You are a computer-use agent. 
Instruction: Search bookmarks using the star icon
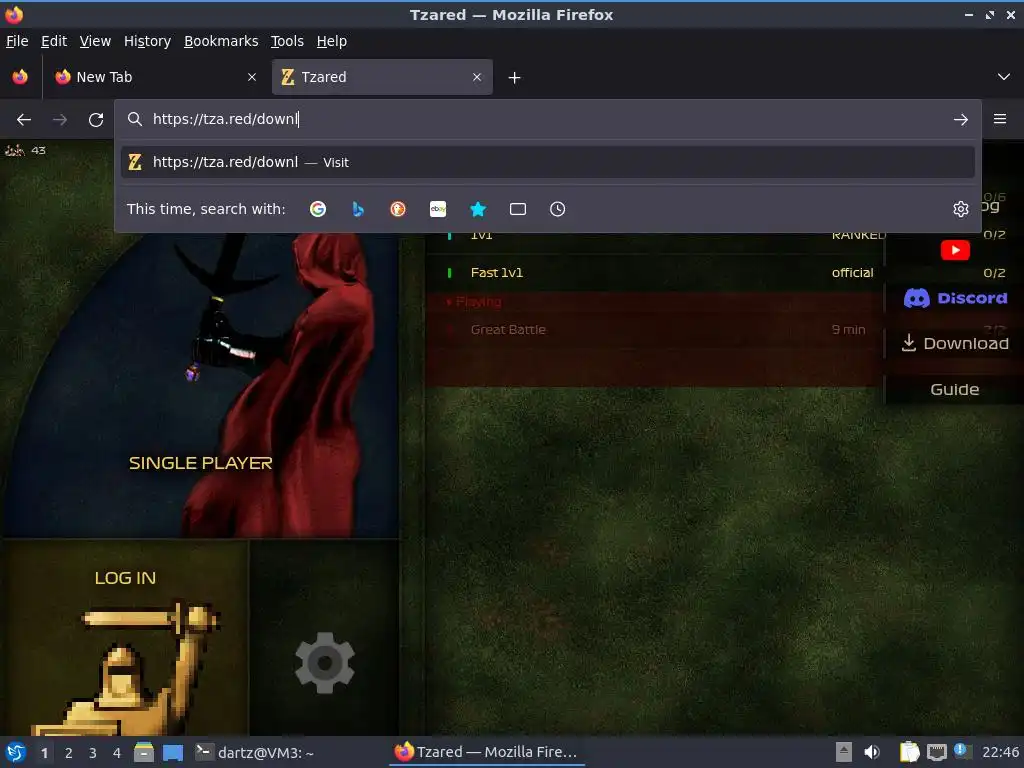point(478,209)
